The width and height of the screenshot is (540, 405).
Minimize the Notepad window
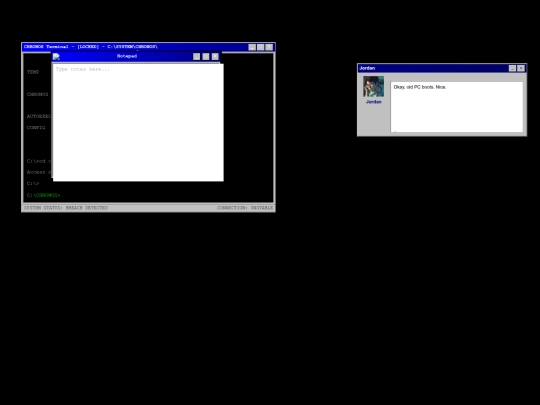[x=196, y=56]
